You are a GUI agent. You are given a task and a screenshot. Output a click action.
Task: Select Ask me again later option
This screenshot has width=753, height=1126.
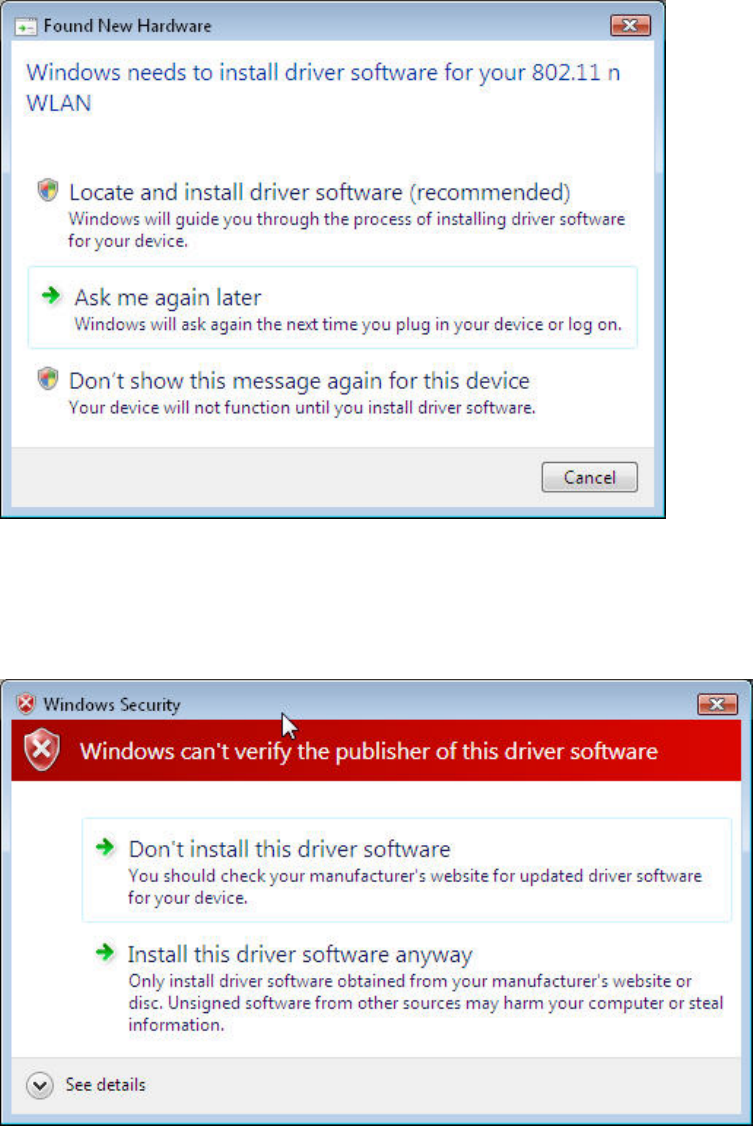pos(332,308)
